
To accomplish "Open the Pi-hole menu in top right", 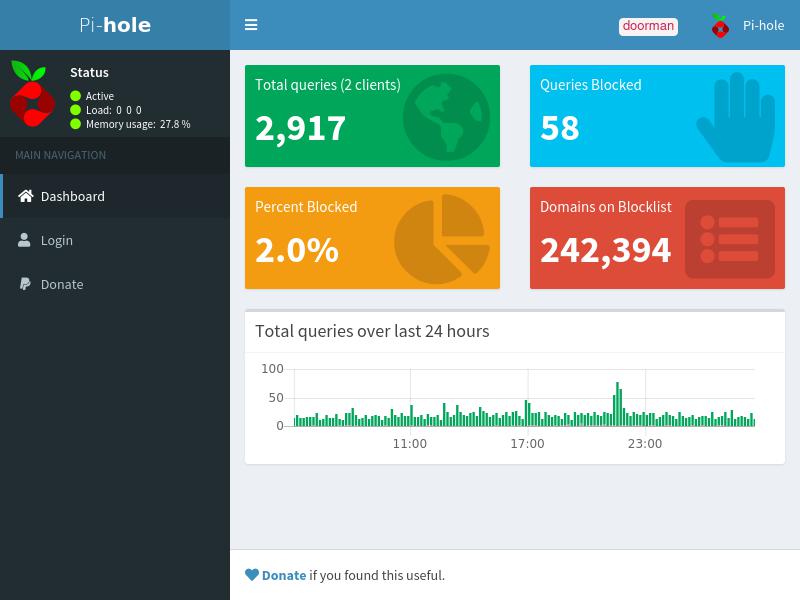I will pos(747,26).
